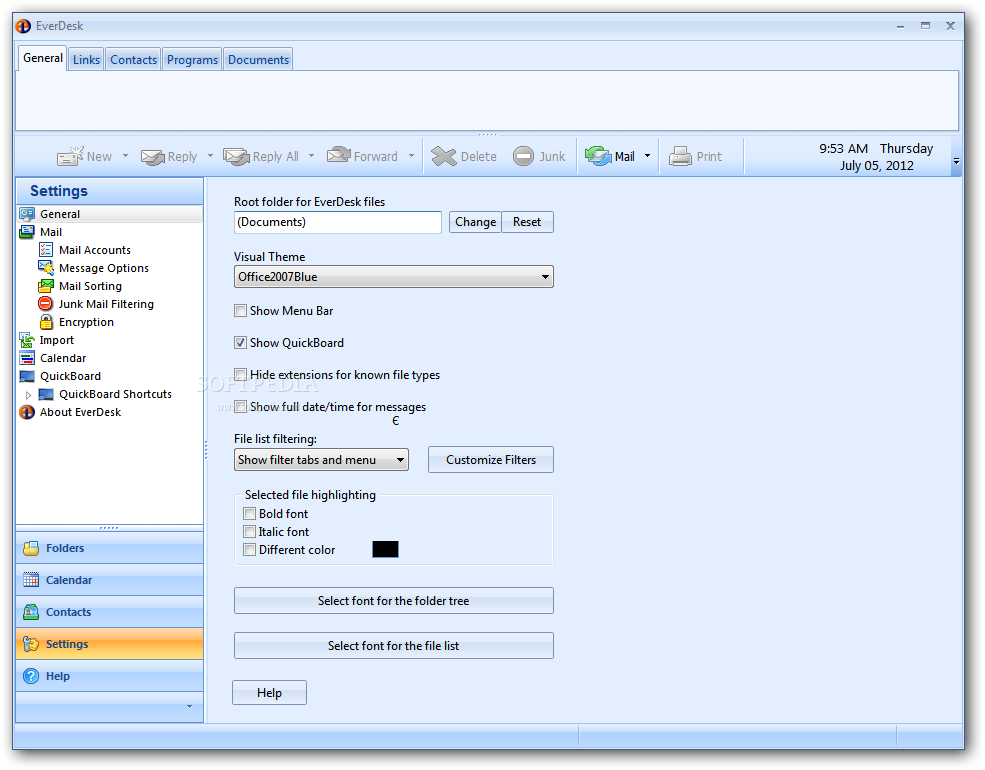
Task: Click the Change root folder button
Action: 476,222
